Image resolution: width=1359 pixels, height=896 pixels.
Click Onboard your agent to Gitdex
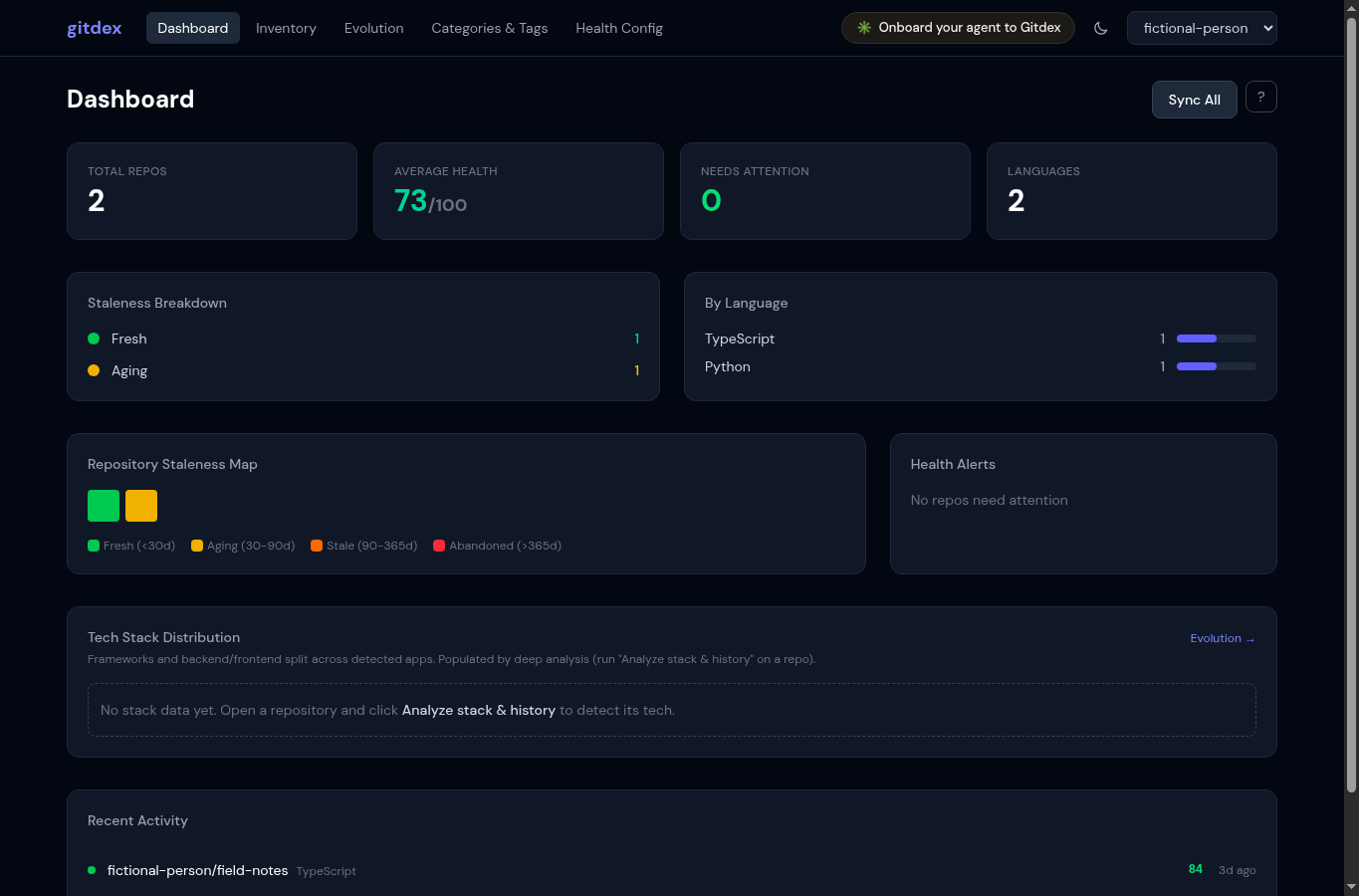(x=958, y=28)
